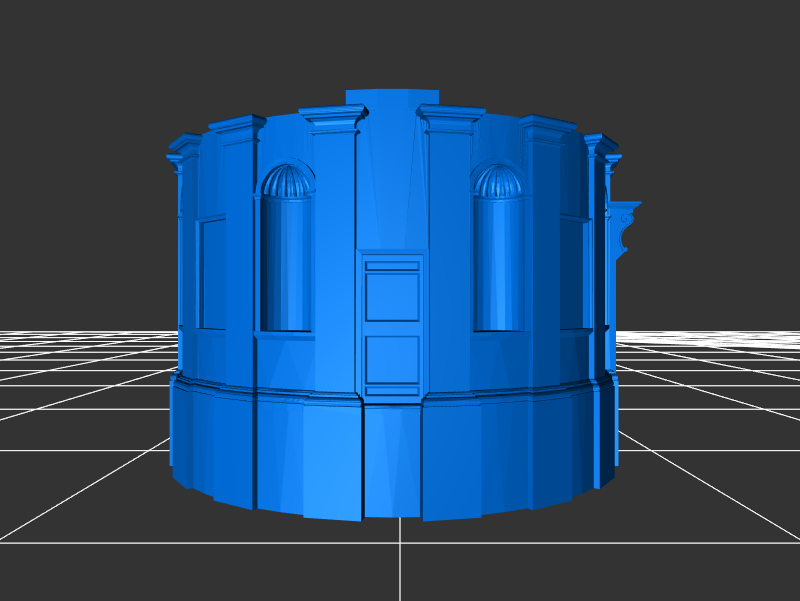Select the shell-shaped dome of left niche
Viewport: 800px width, 601px height.
coord(287,181)
